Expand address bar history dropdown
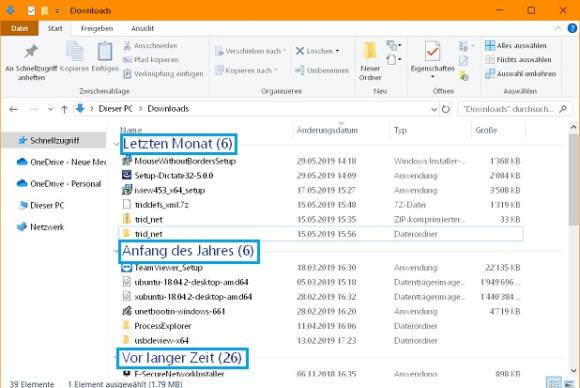580x388 pixels. pos(434,109)
